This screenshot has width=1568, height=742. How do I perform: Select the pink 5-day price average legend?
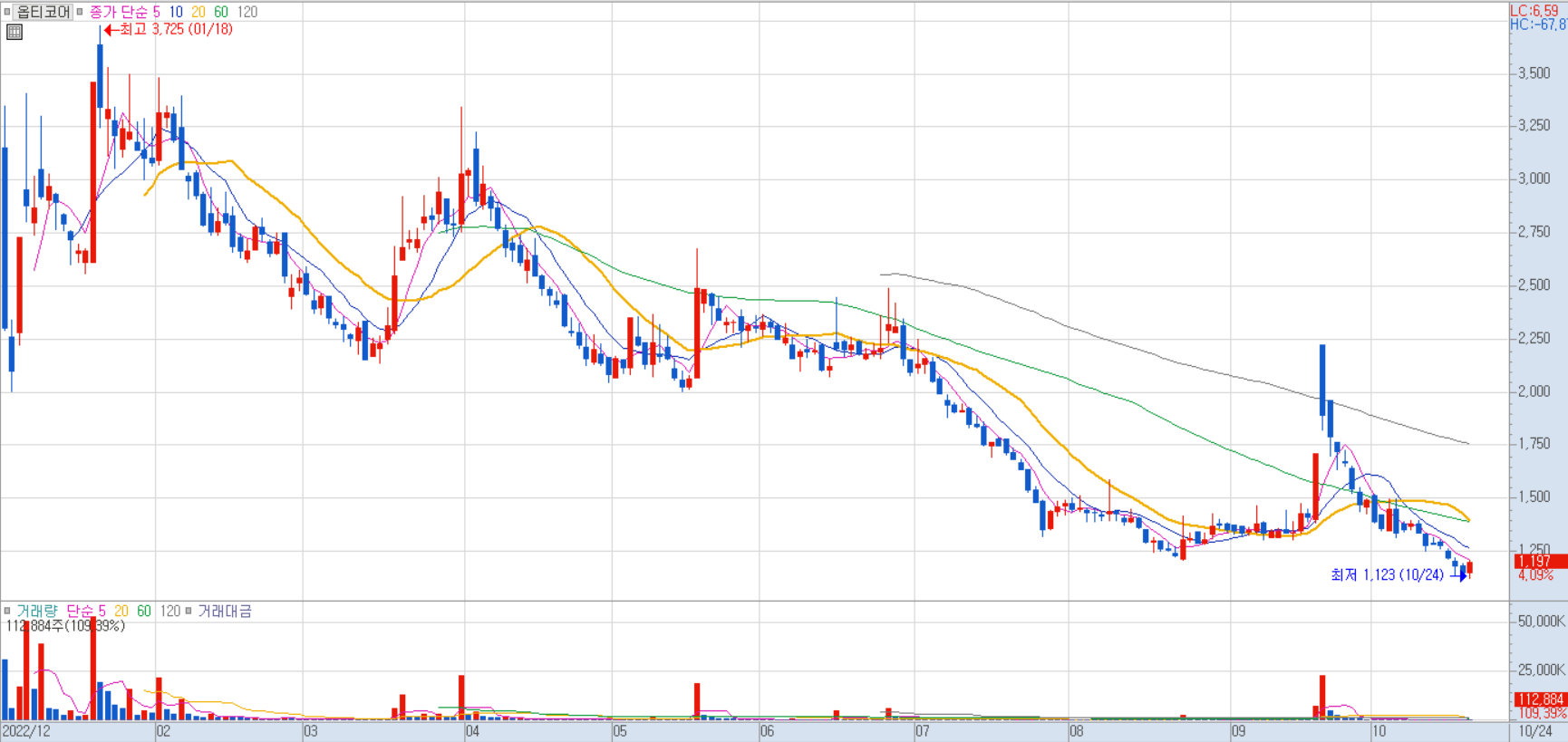[x=157, y=12]
